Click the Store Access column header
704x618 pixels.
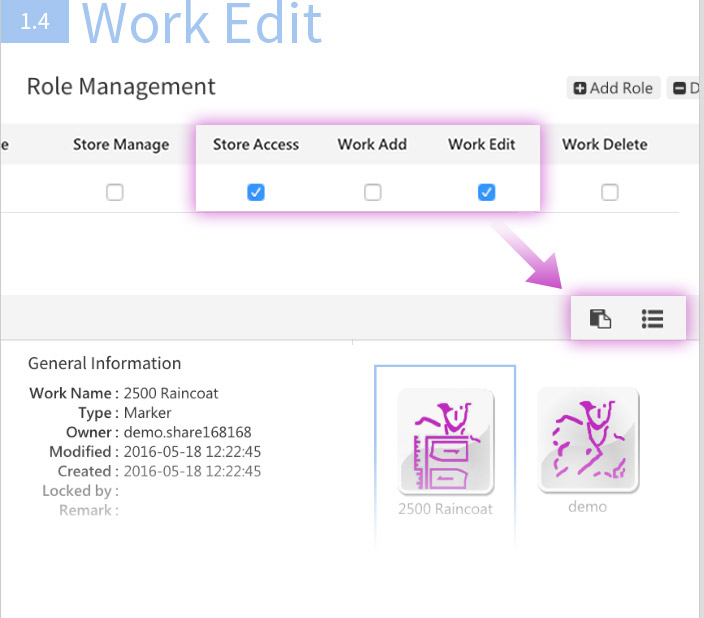click(x=256, y=144)
